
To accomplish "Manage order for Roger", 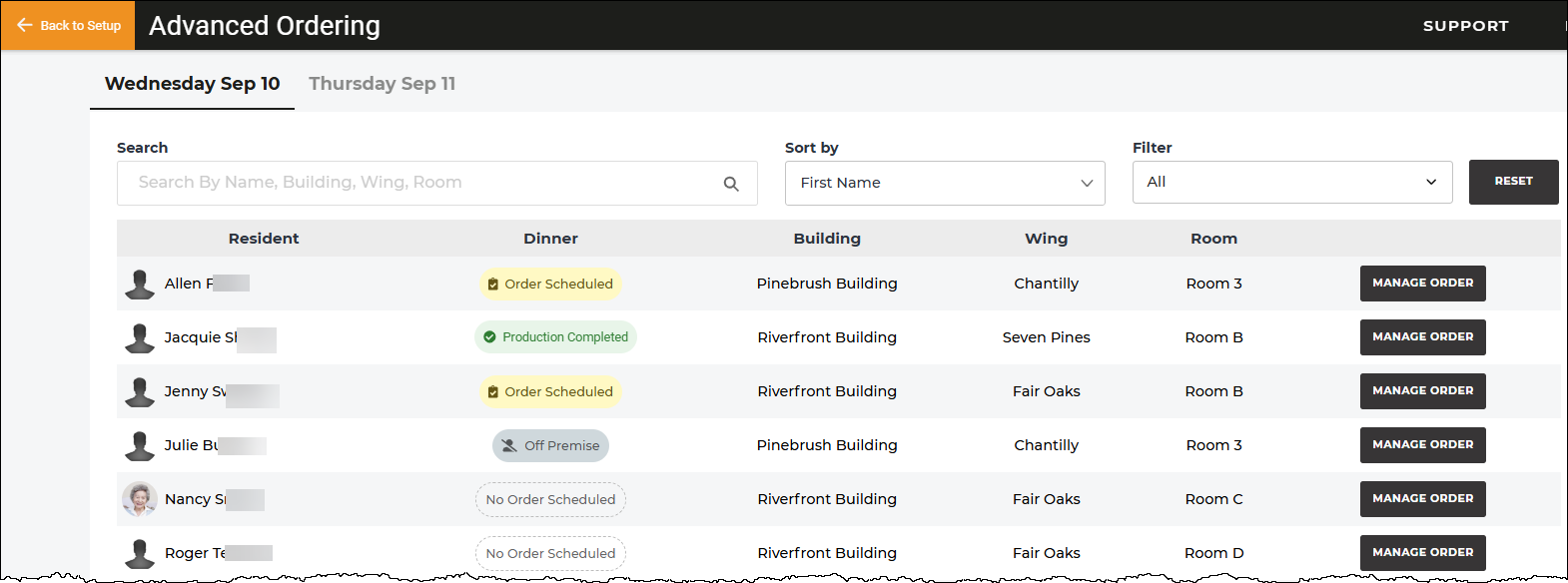I will click(x=1422, y=553).
